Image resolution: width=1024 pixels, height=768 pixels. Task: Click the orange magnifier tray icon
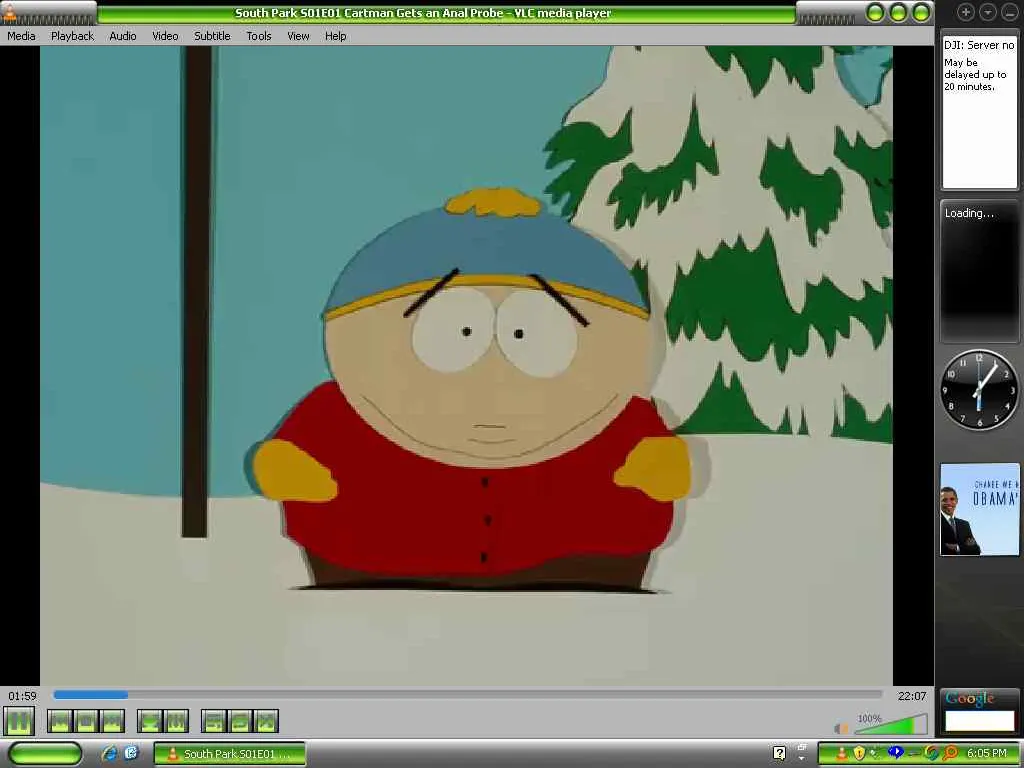click(x=949, y=754)
